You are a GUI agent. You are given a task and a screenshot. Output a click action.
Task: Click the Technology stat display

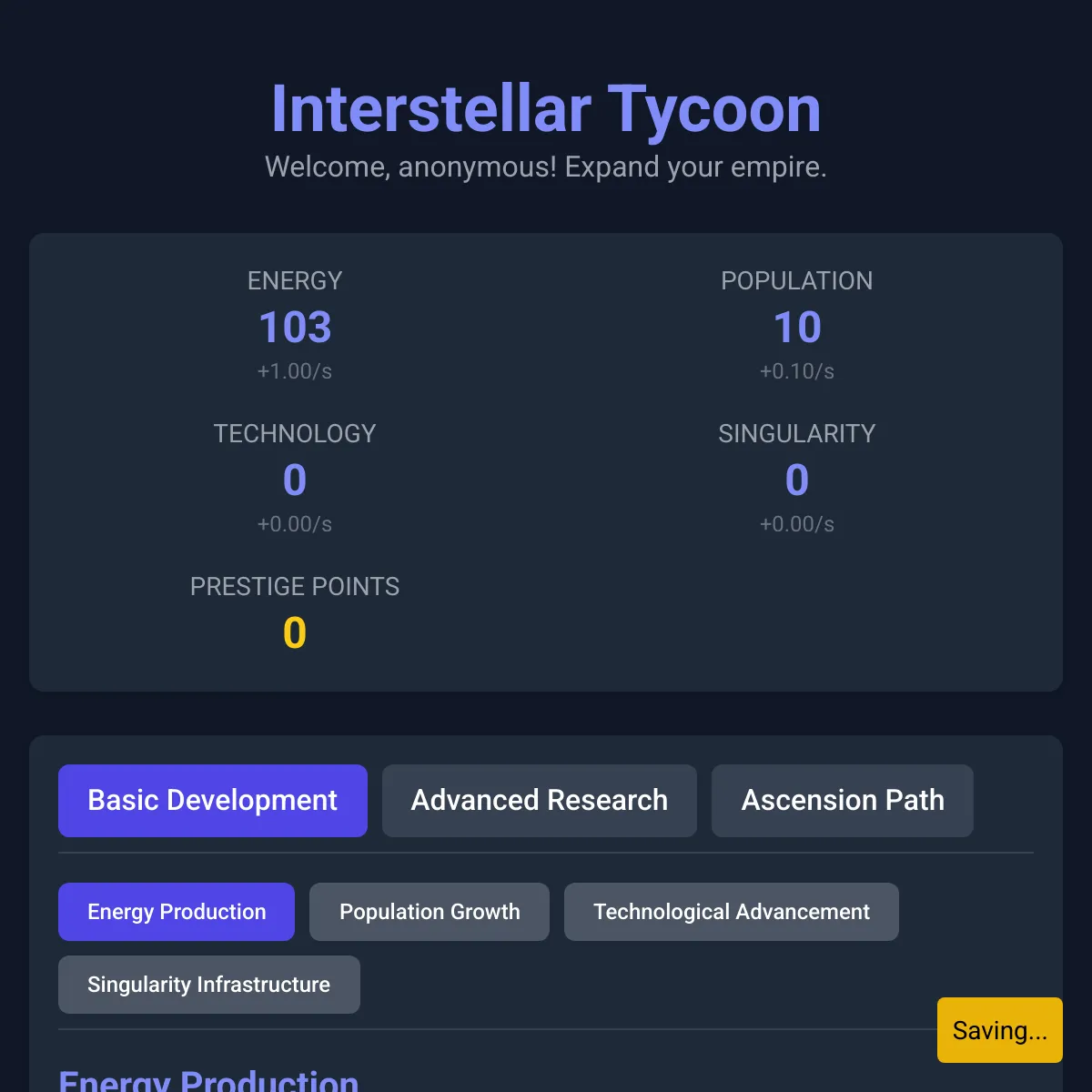(295, 480)
